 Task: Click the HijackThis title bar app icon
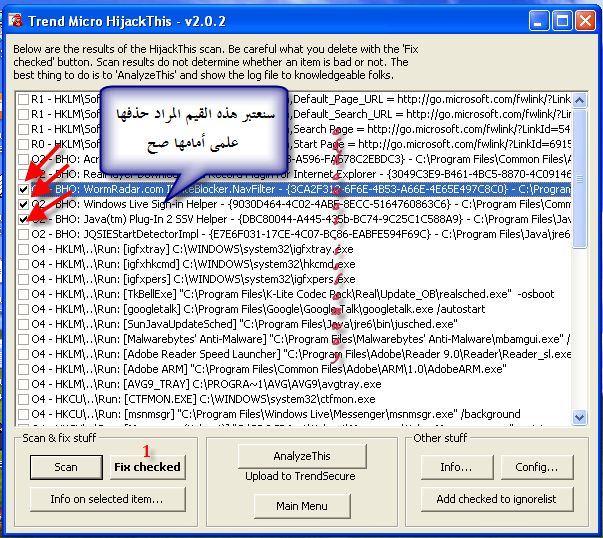(x=15, y=20)
